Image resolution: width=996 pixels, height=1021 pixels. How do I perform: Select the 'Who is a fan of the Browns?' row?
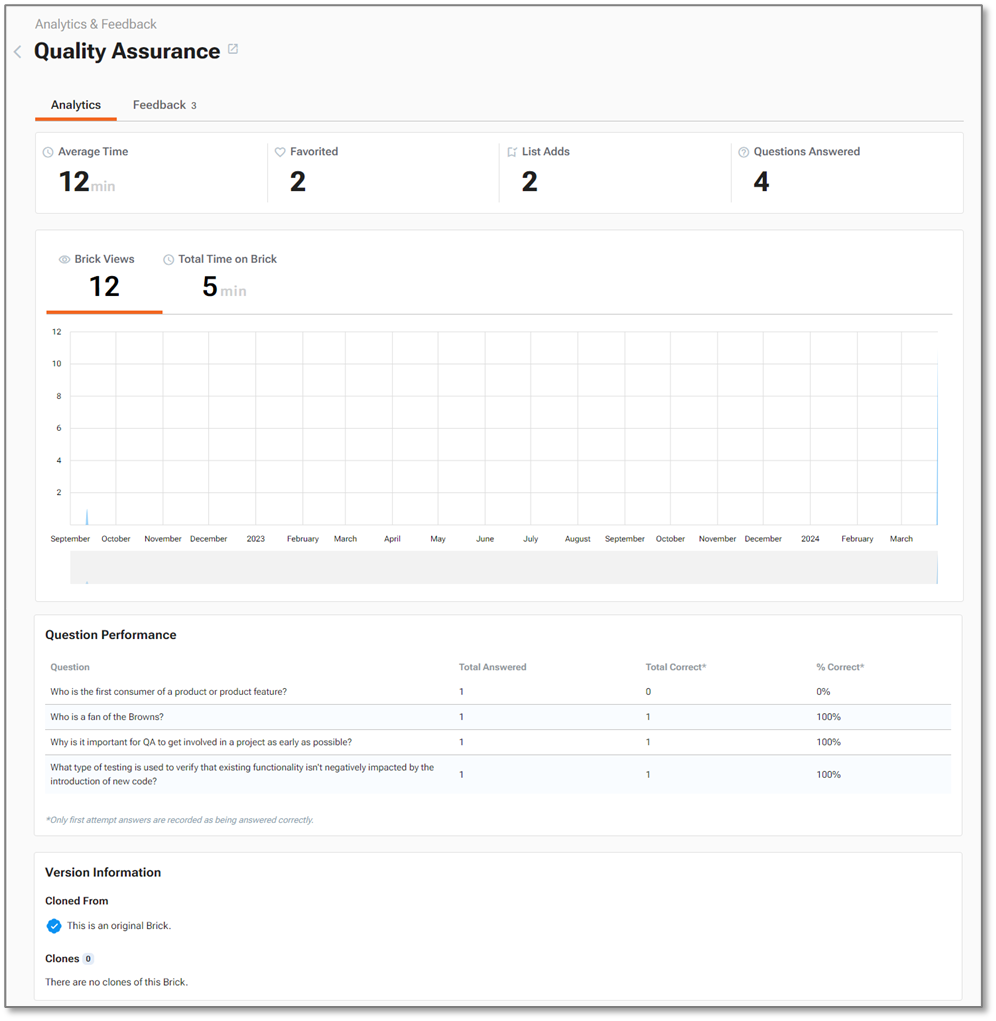107,717
